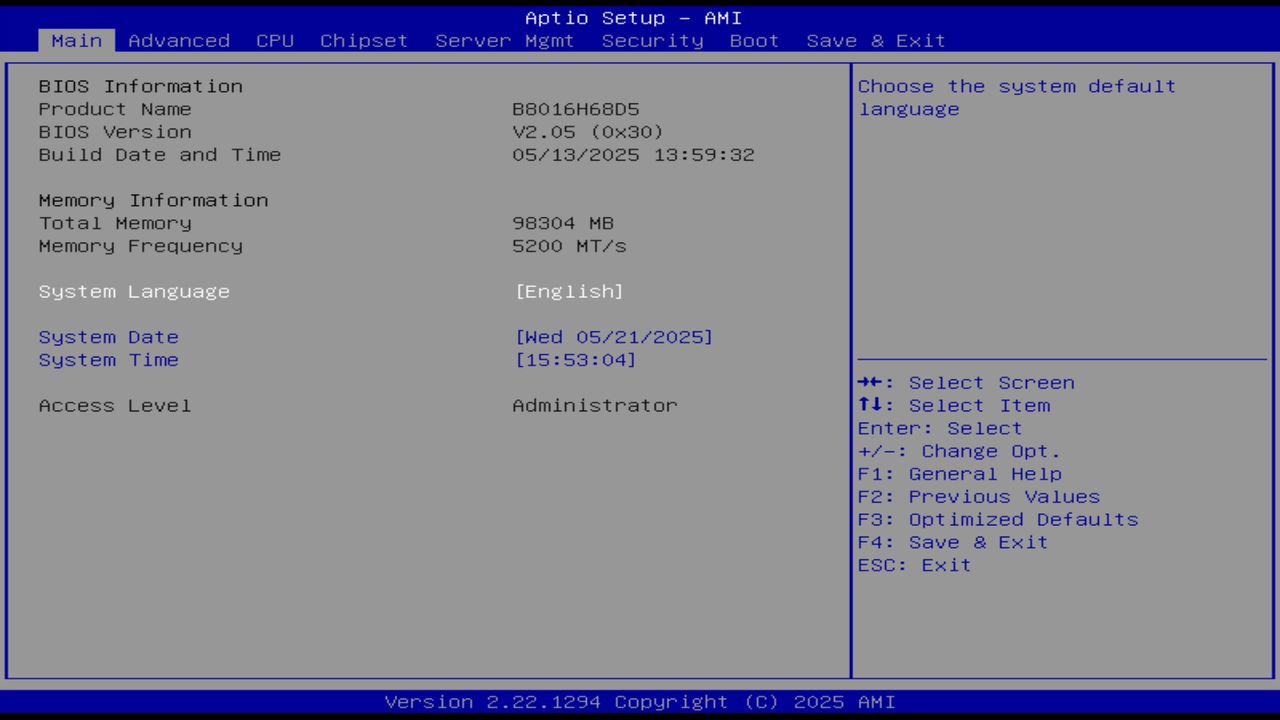Switch to the Advanced tab
1280x720 pixels.
pos(178,40)
